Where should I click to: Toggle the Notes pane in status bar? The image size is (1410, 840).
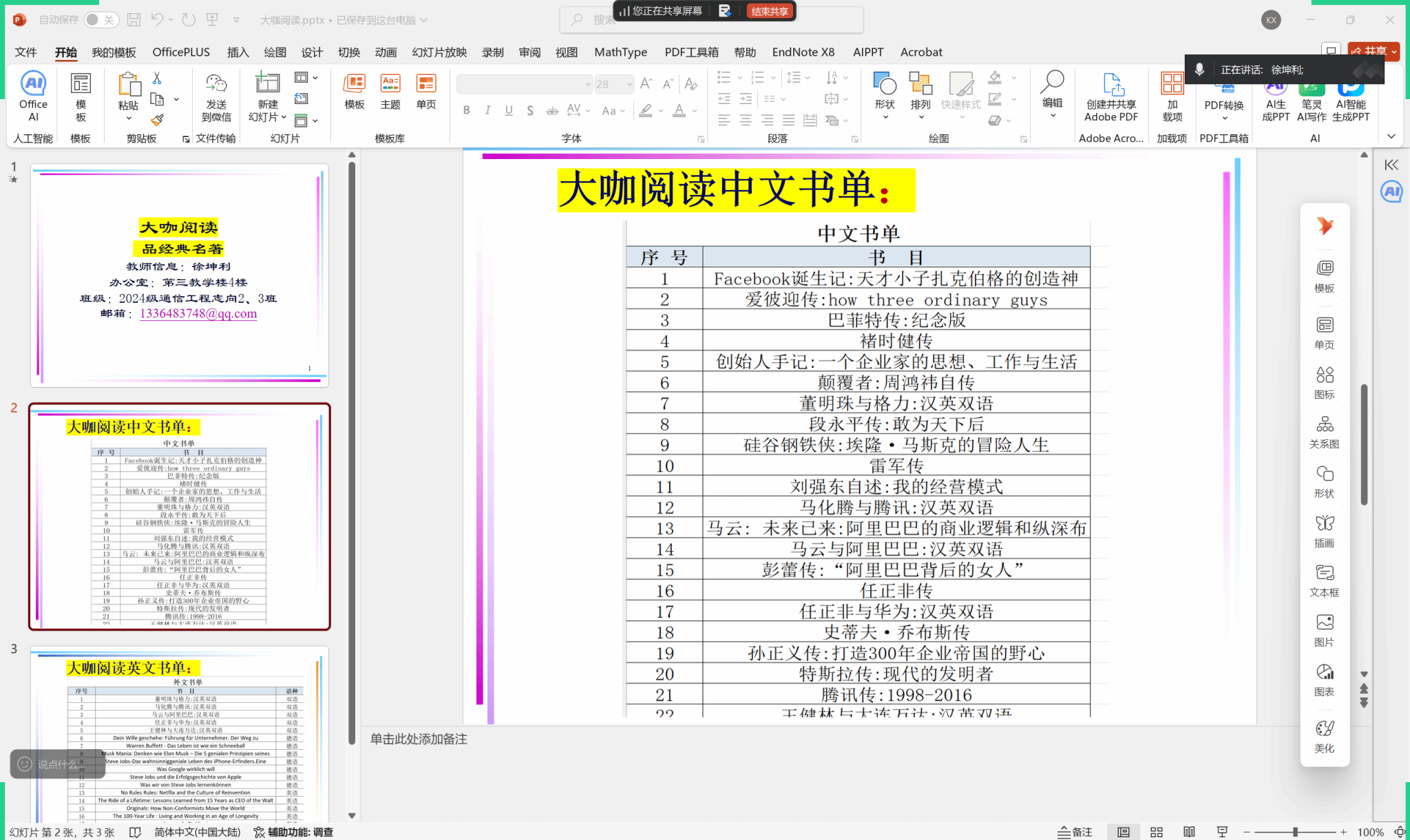1075,832
